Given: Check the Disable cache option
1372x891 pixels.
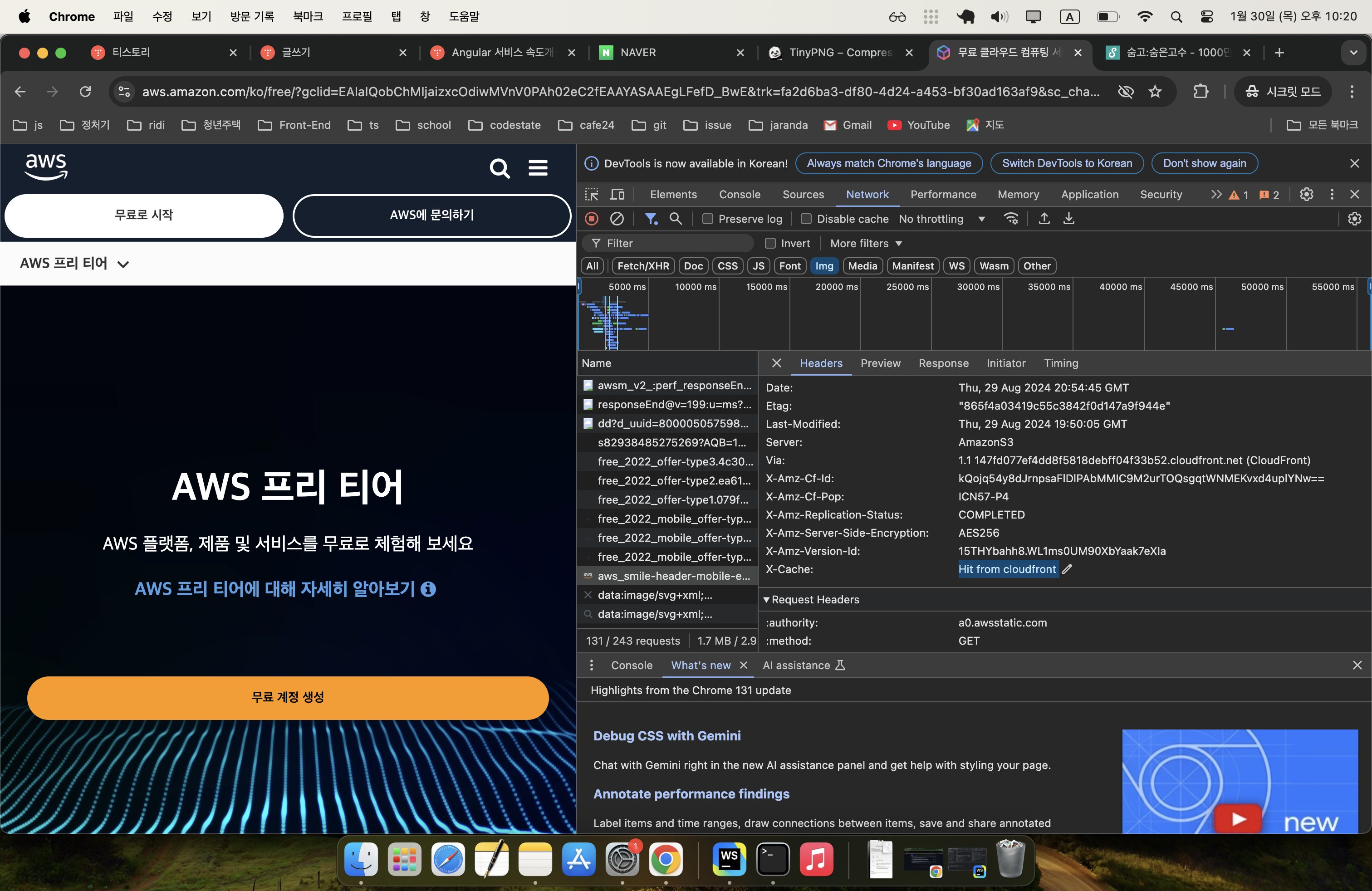Looking at the screenshot, I should [807, 219].
